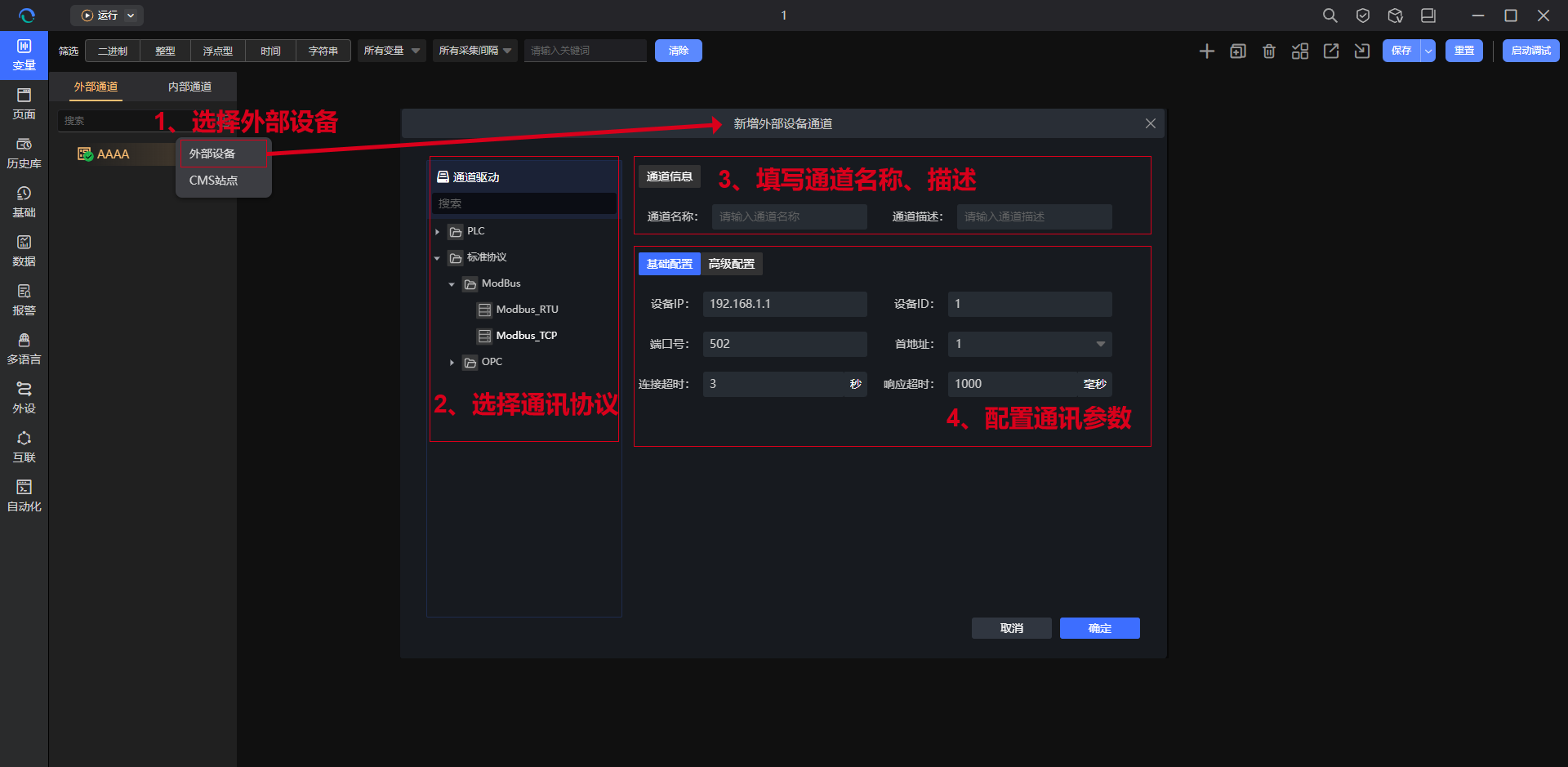The height and width of the screenshot is (767, 1568).
Task: Select the AAAA channel item
Action: [x=114, y=154]
